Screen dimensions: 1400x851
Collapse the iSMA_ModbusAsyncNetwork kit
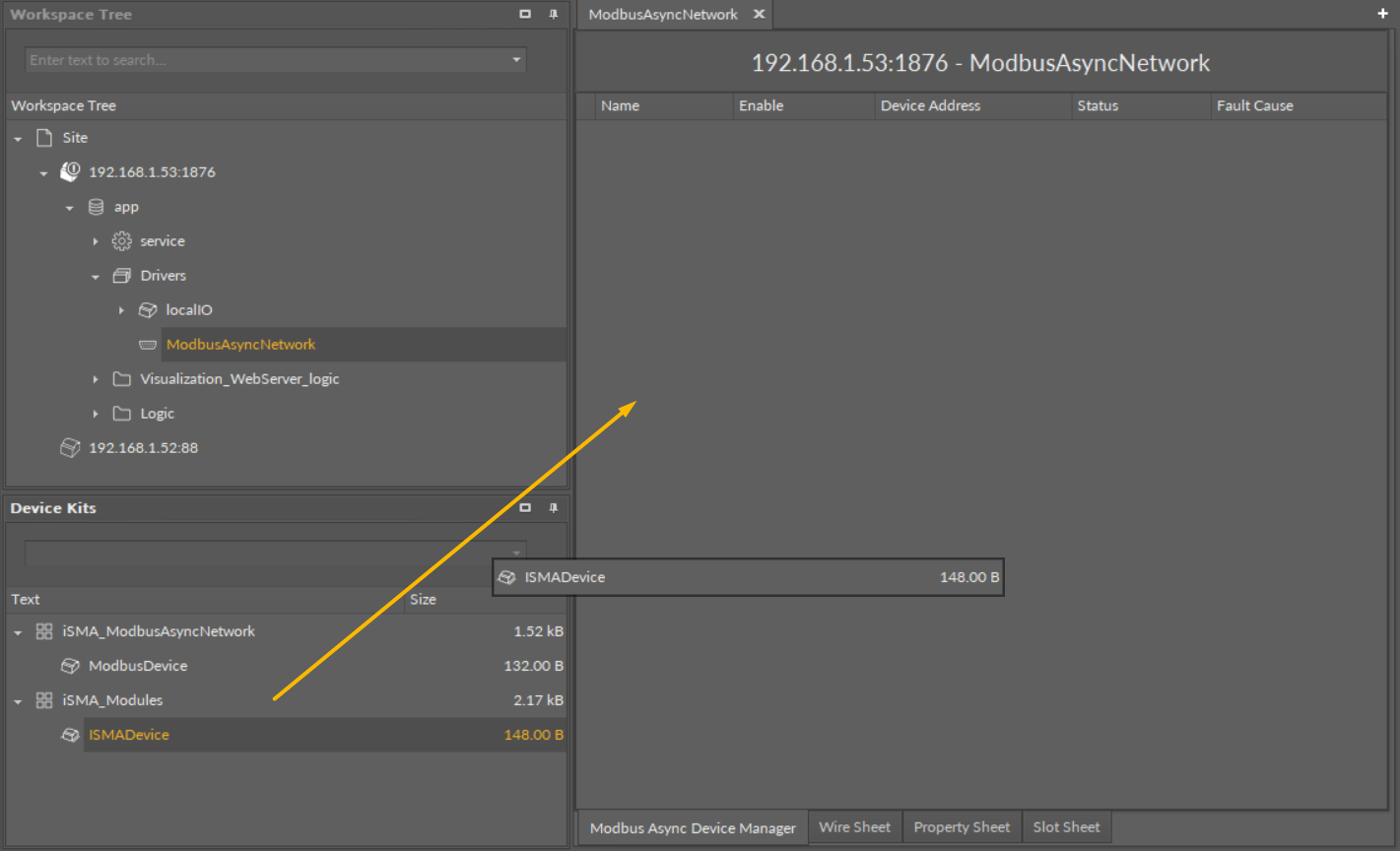click(x=18, y=632)
